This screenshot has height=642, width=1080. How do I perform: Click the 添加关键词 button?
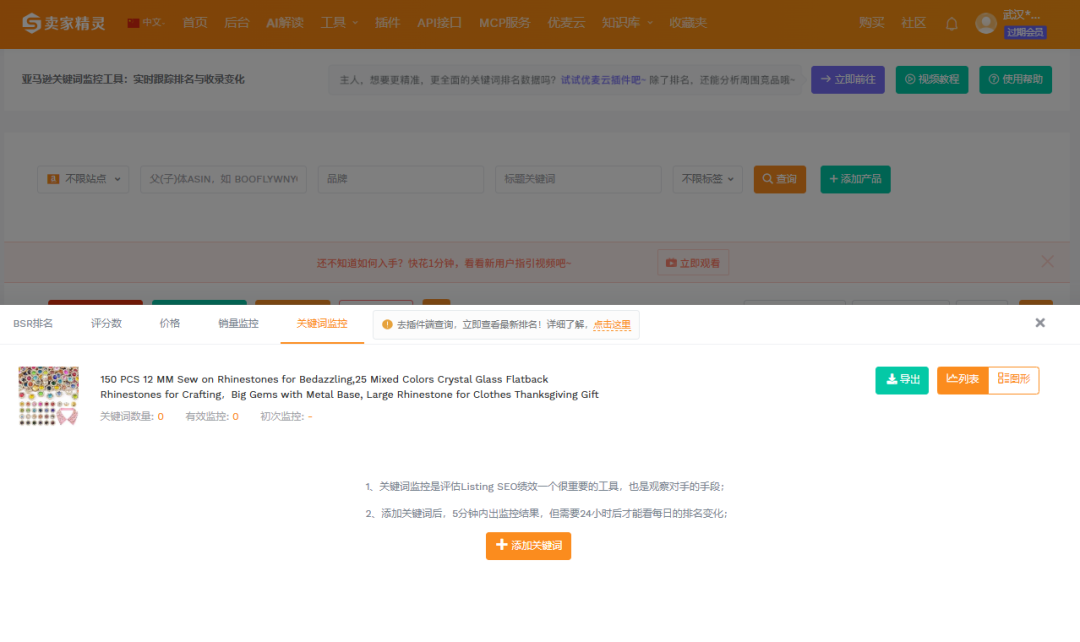(528, 546)
